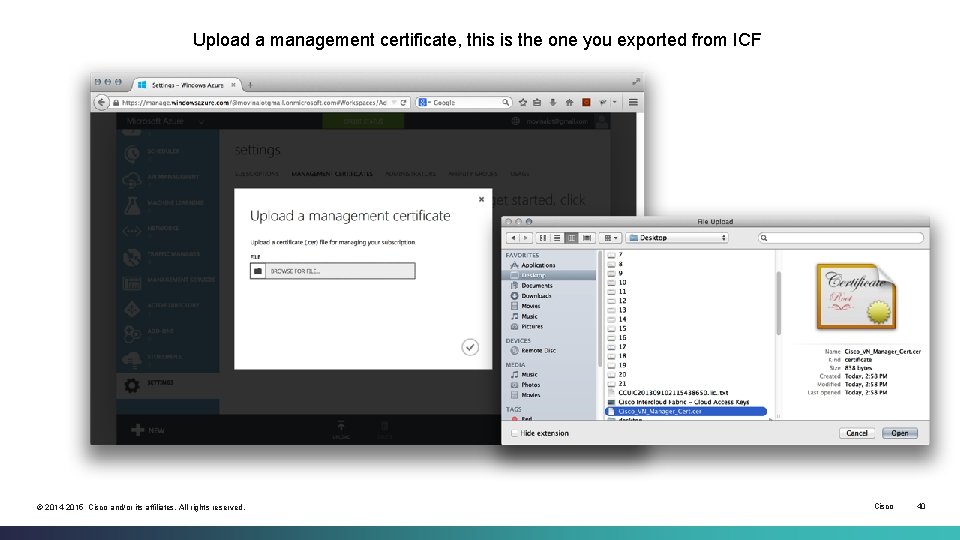Select Applications in Favorites sidebar
The height and width of the screenshot is (540, 960).
[538, 265]
